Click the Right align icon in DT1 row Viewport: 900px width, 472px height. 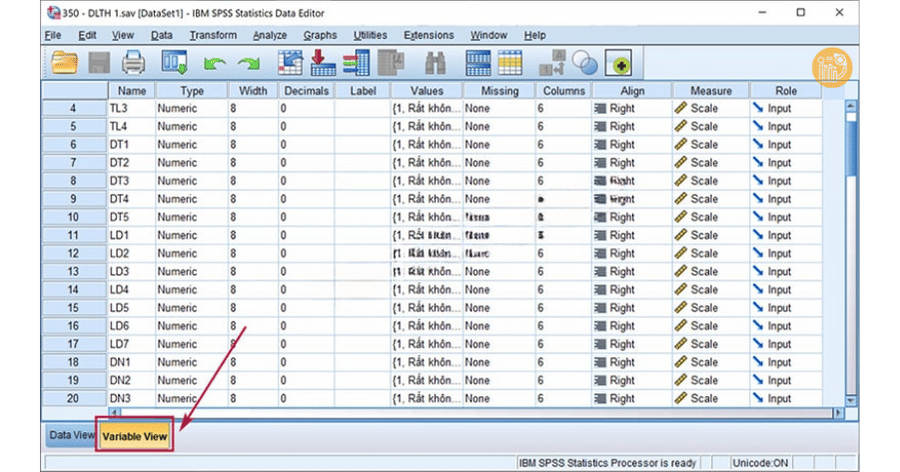[600, 145]
